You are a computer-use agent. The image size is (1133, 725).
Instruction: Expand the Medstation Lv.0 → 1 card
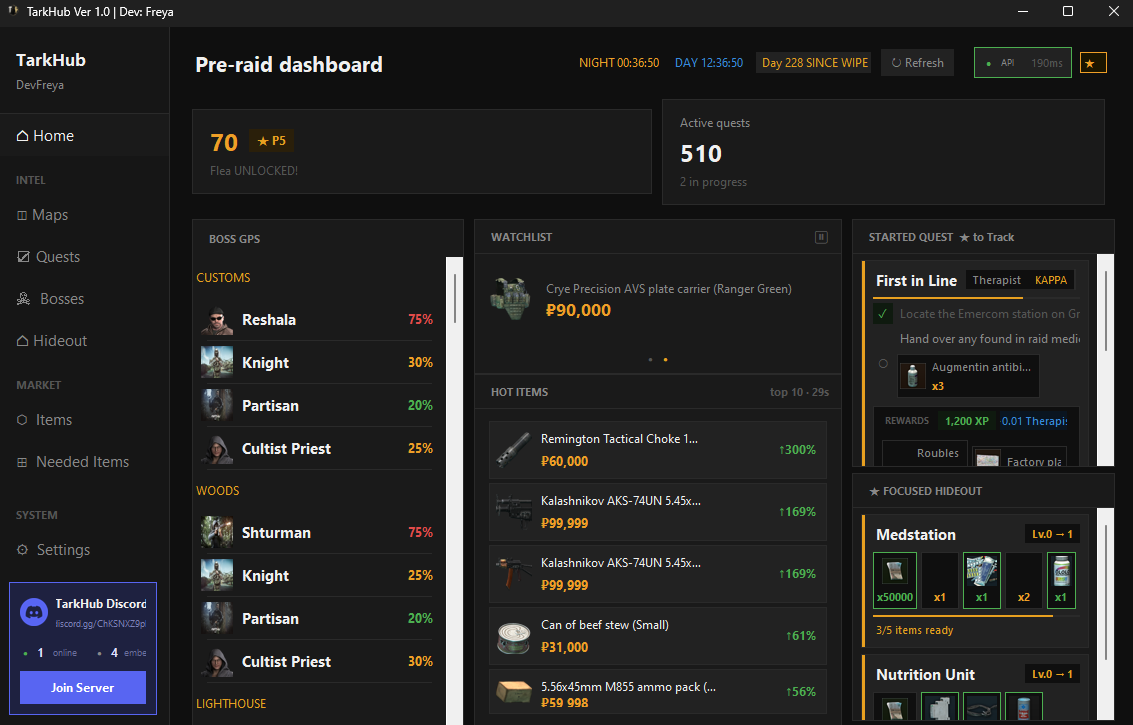pos(1052,534)
